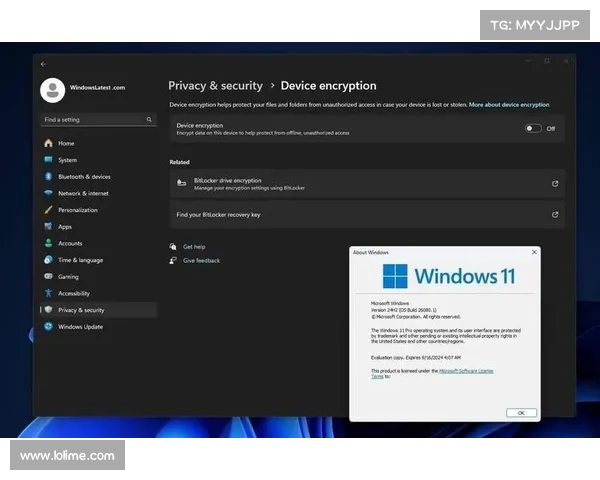Click the Device encryption row label
Screen dimensions: 600x480
pos(200,125)
